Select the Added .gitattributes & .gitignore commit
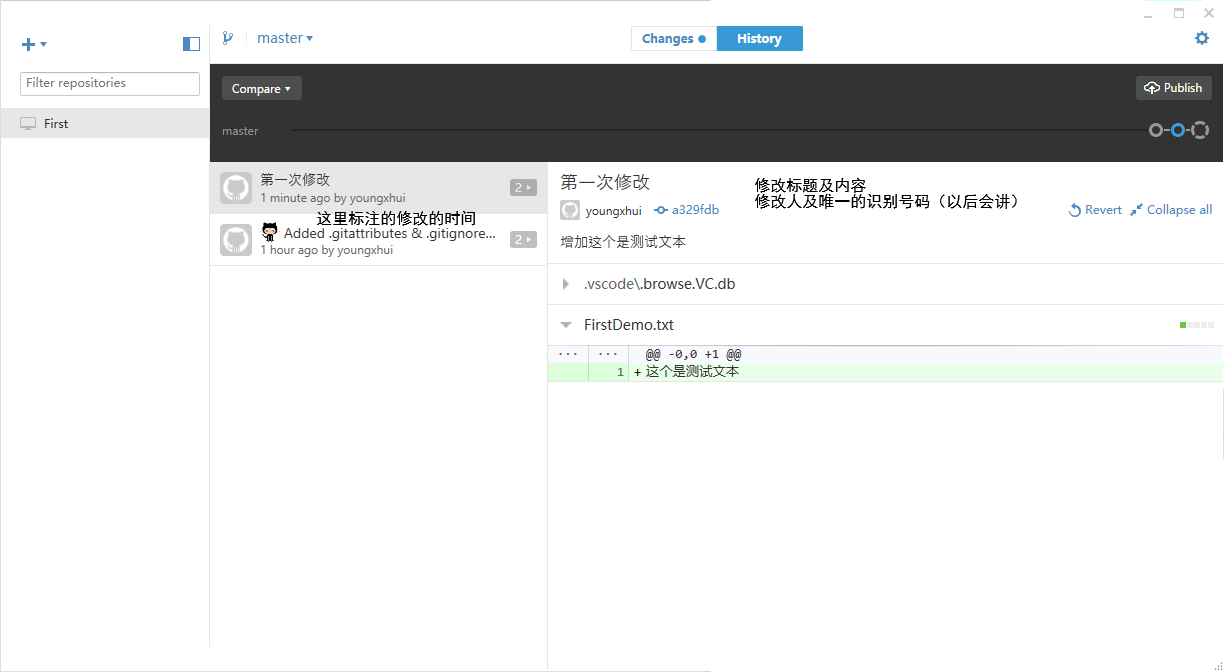The image size is (1224, 672). click(379, 240)
